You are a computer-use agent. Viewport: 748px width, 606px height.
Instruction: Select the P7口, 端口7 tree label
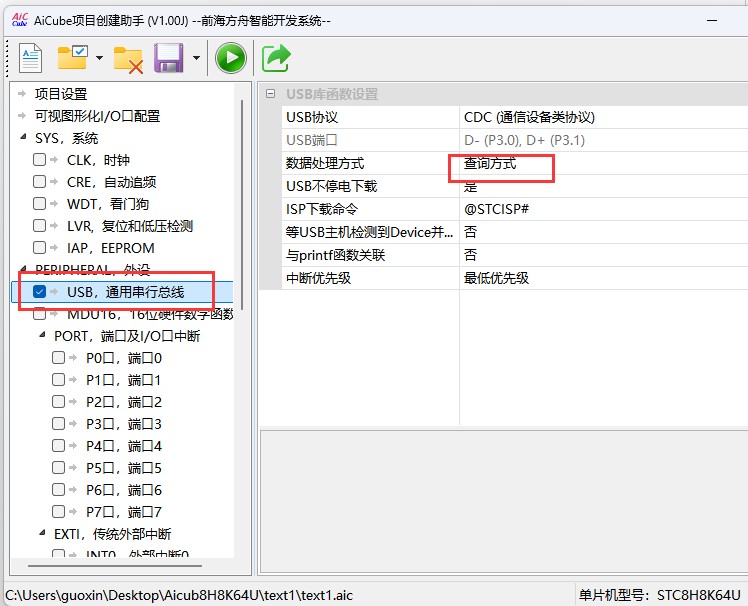tap(124, 512)
